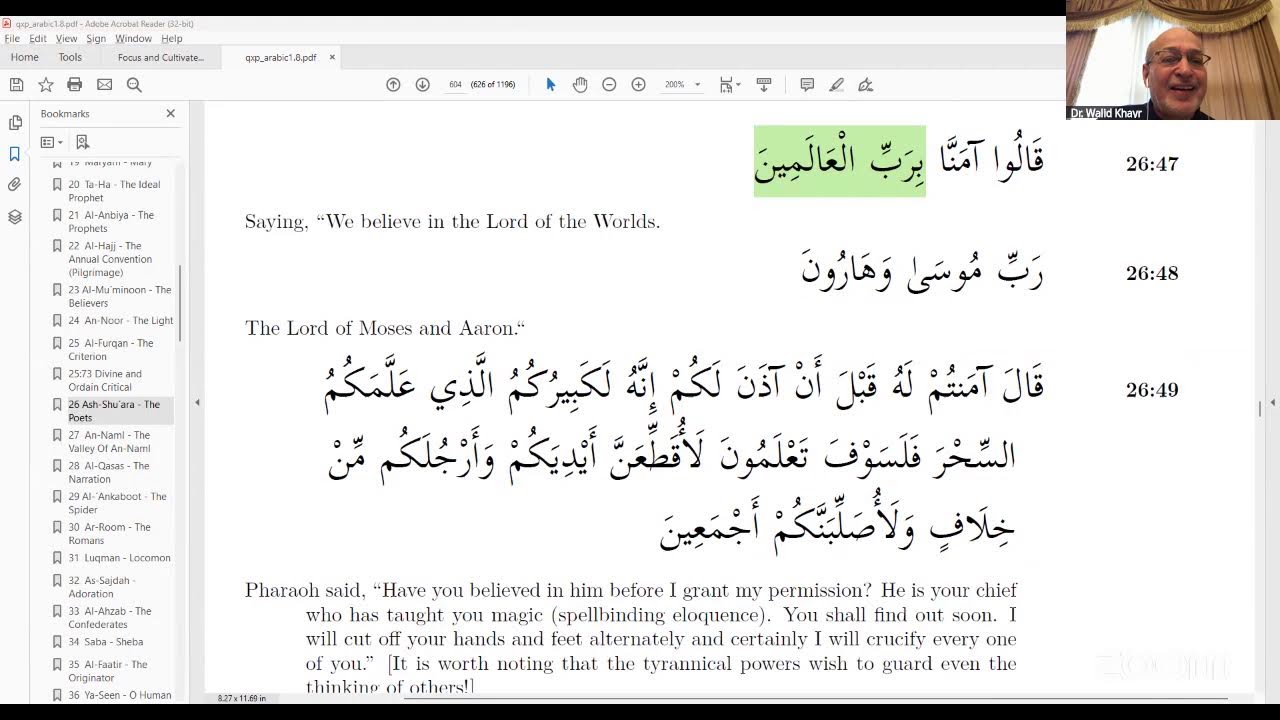Open the 200% zoom level dropdown
Viewport: 1280px width, 720px height.
[683, 85]
